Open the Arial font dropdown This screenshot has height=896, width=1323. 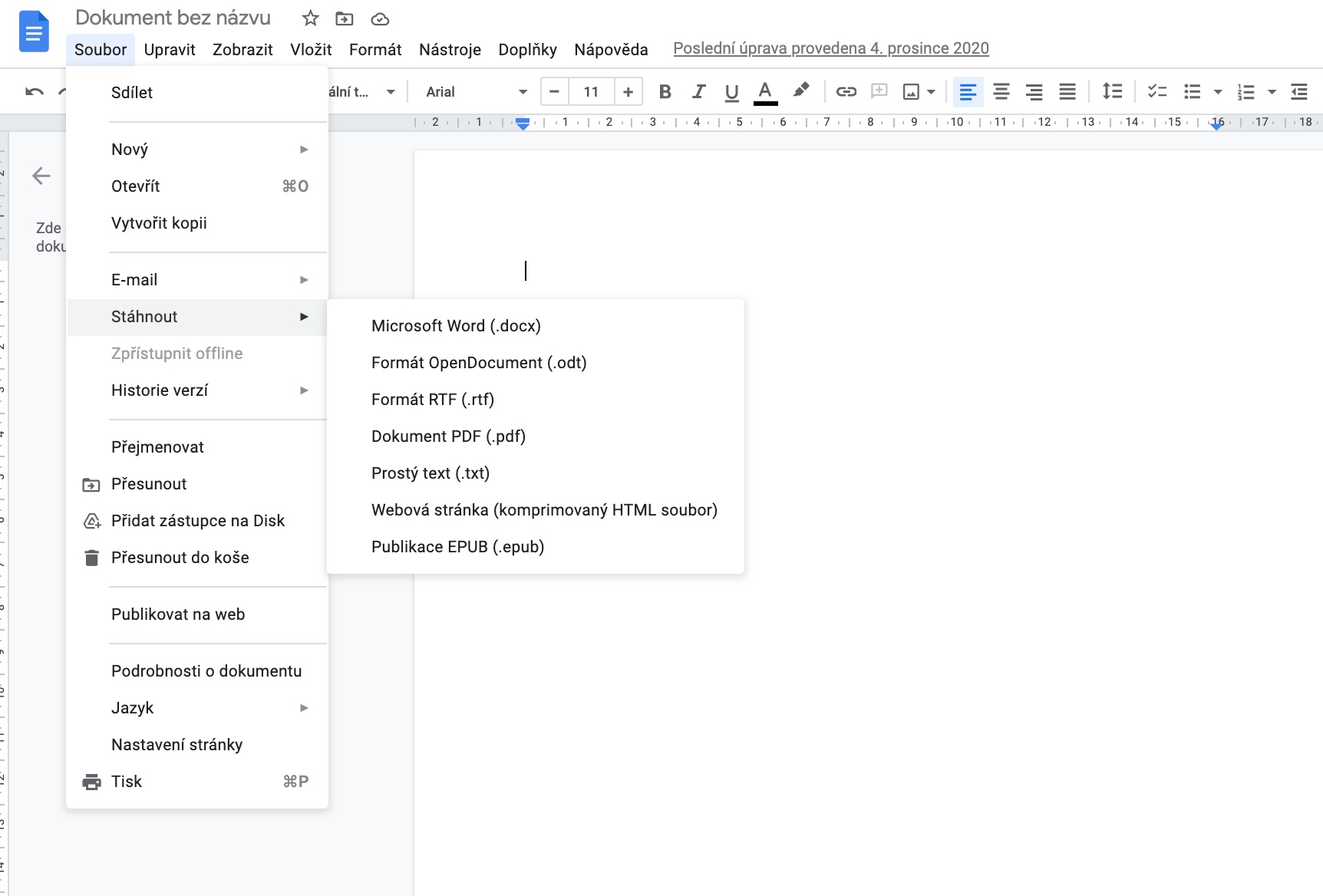(x=476, y=92)
